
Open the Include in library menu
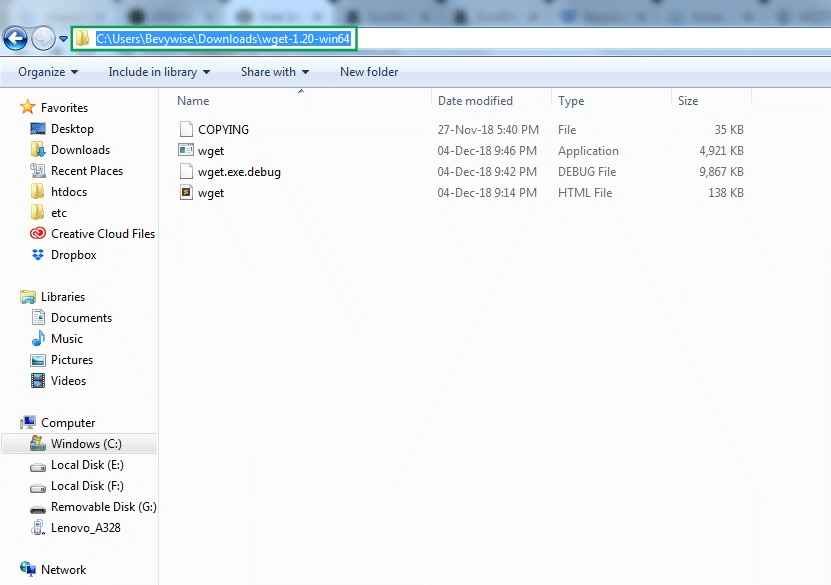(x=159, y=72)
